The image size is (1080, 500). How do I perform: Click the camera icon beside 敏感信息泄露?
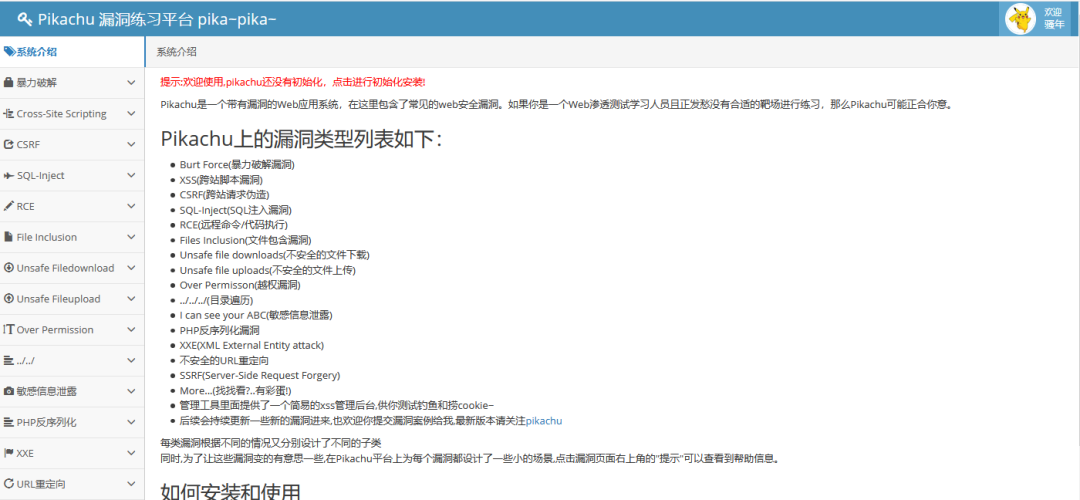point(8,391)
